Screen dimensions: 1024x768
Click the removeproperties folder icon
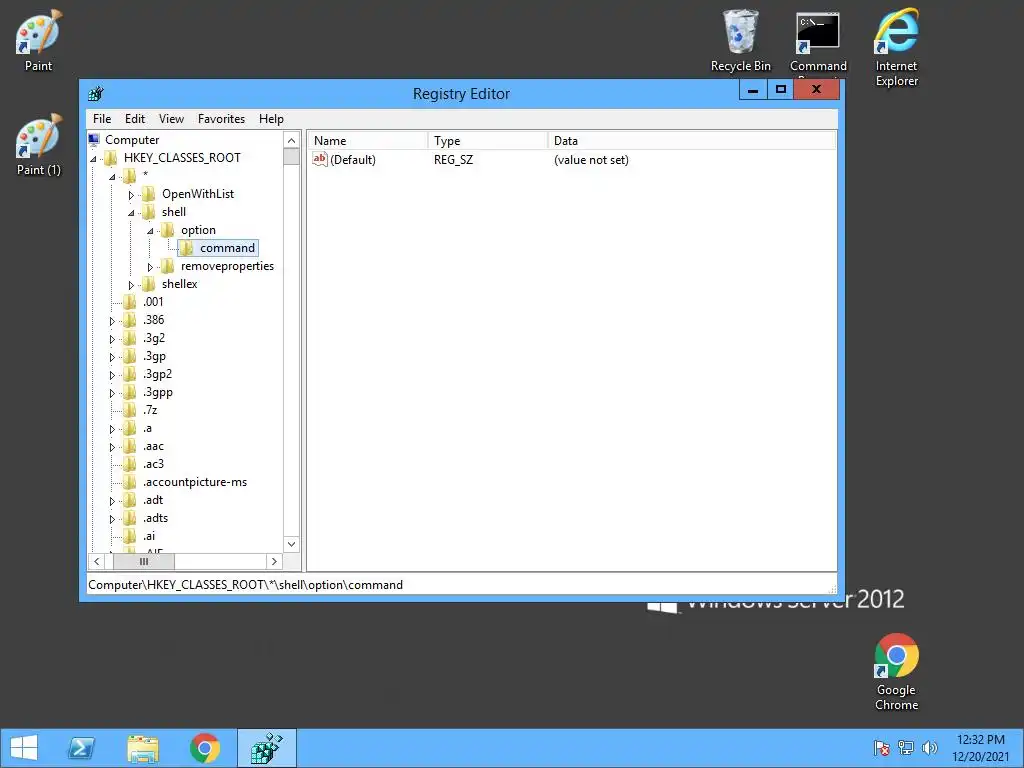click(x=168, y=266)
